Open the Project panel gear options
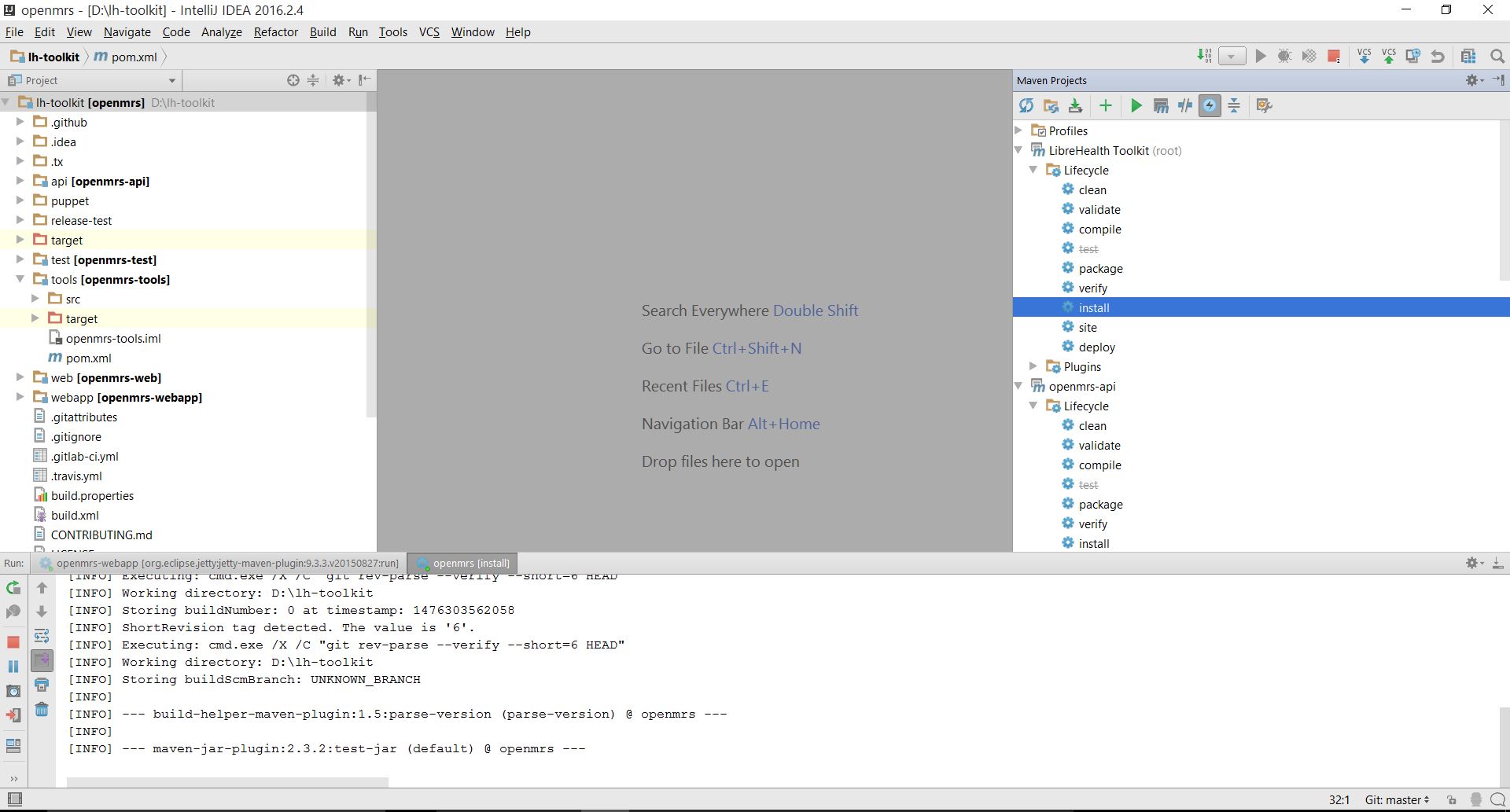This screenshot has width=1510, height=812. tap(341, 80)
